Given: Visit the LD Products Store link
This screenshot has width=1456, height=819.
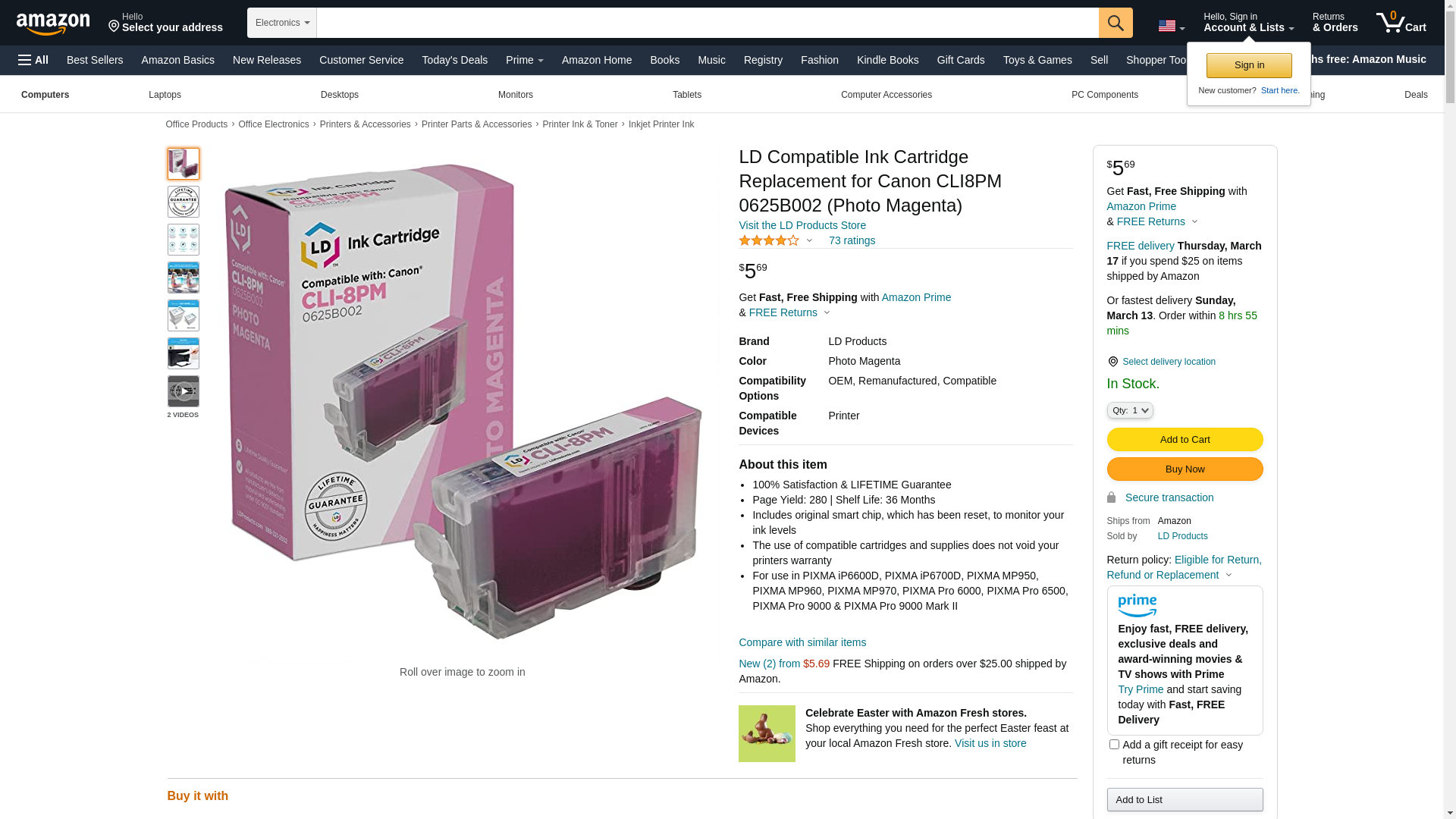Looking at the screenshot, I should coord(802,225).
